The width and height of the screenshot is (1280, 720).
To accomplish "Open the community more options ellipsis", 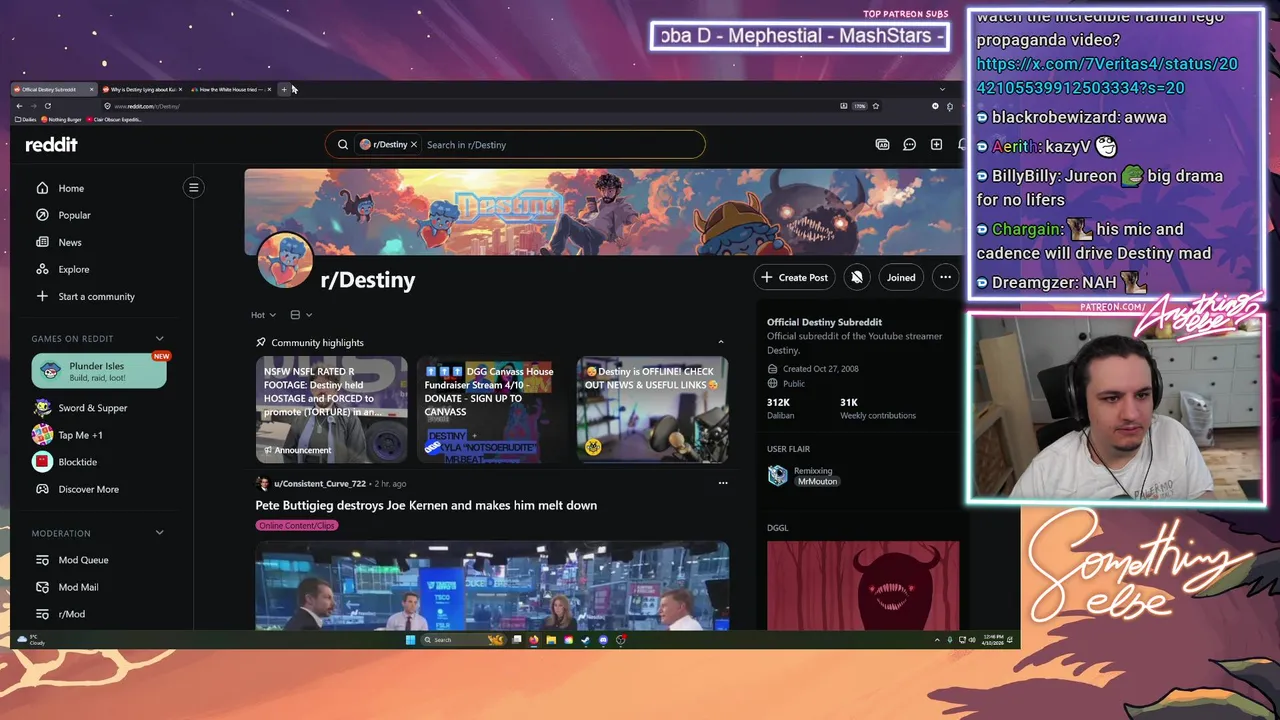I will coord(945,277).
